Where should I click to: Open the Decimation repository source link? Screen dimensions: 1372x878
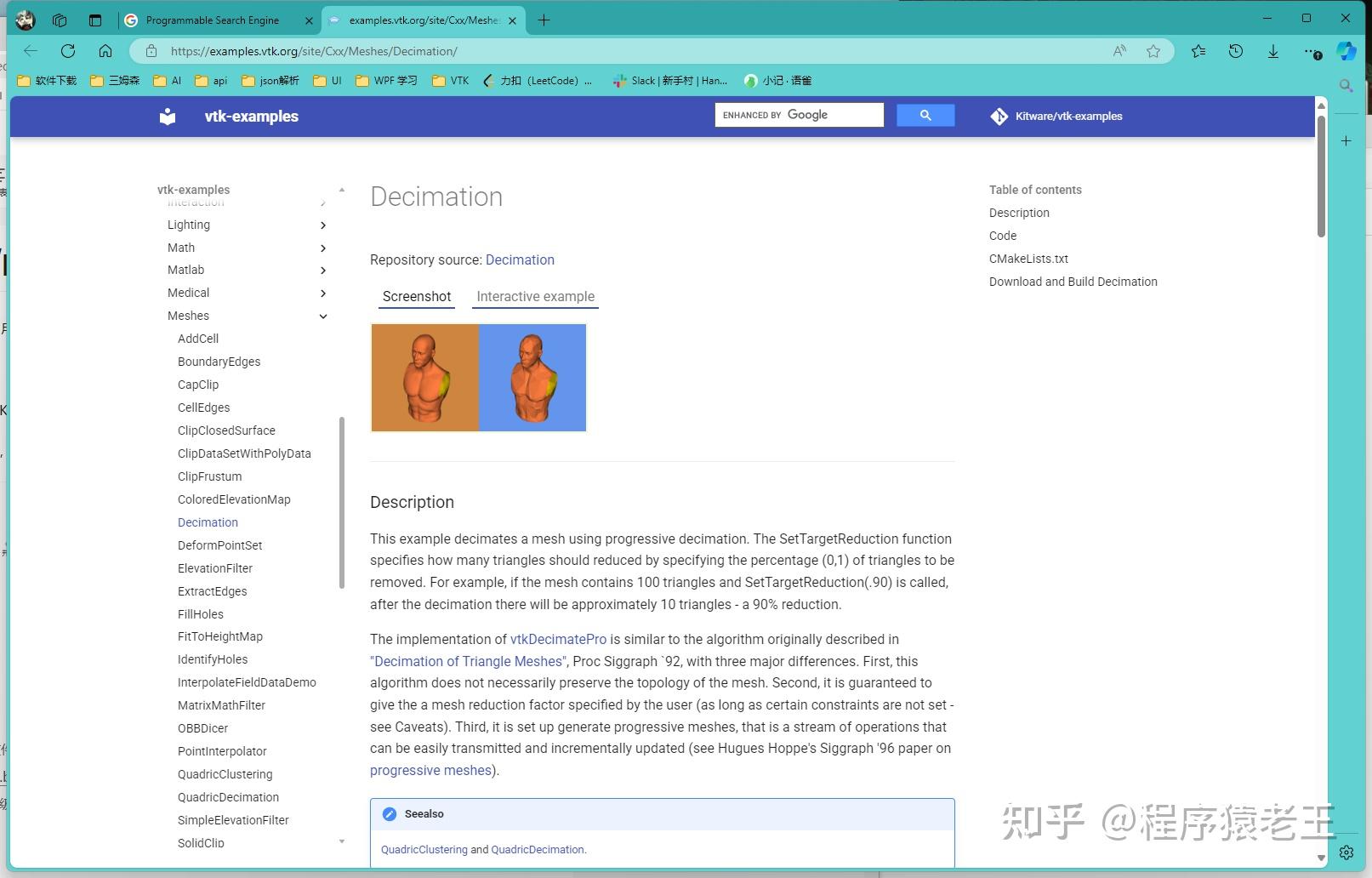(520, 259)
